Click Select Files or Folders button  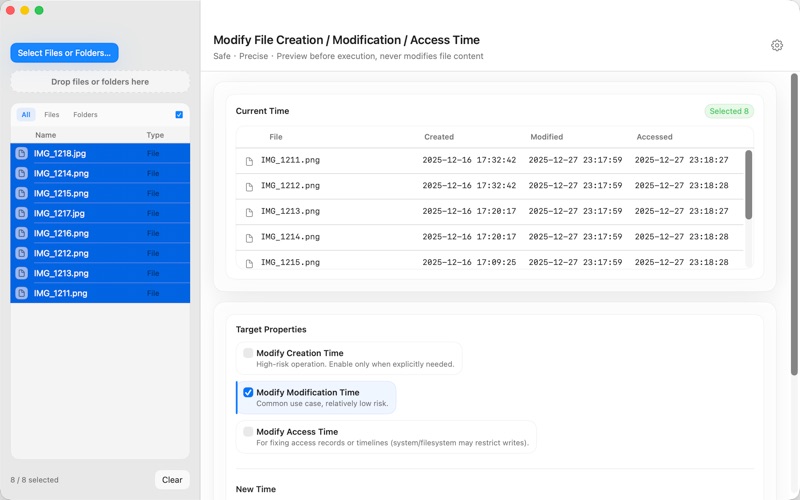(x=64, y=53)
